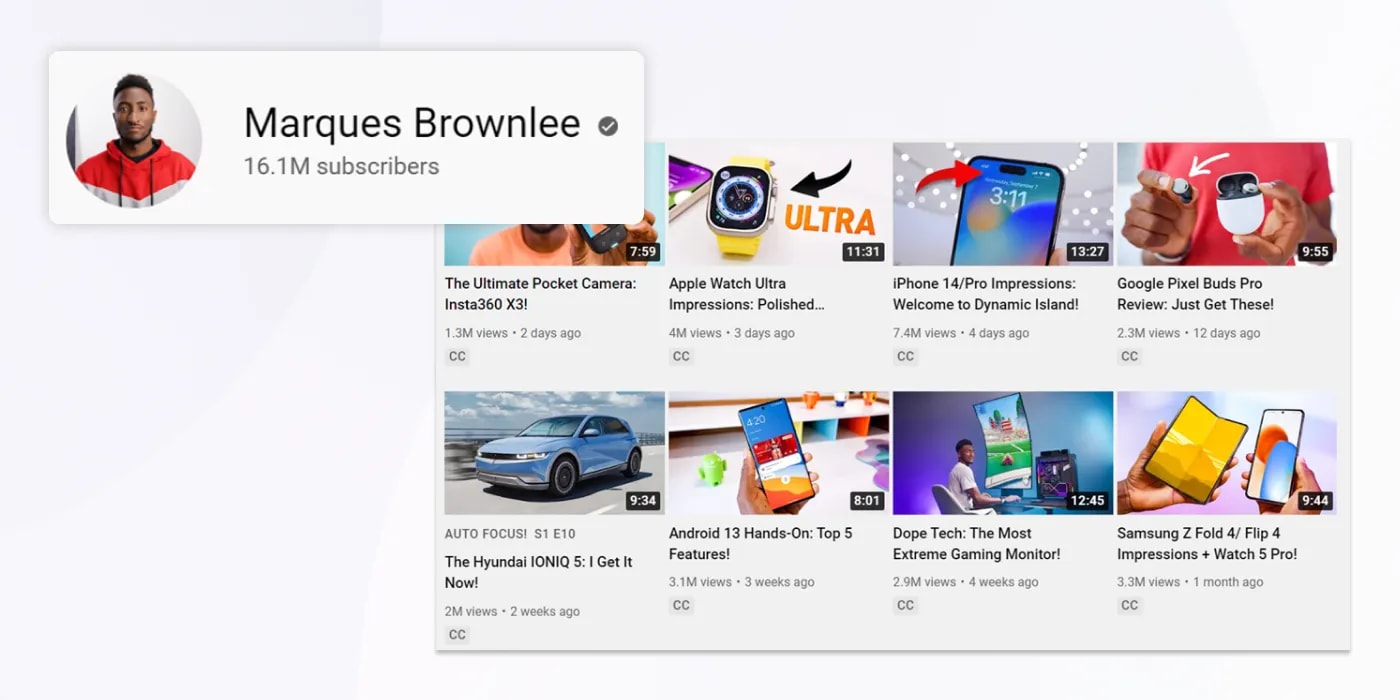Click the Marques Brownlee channel avatar
Screen dimensions: 1400x700
(x=134, y=140)
